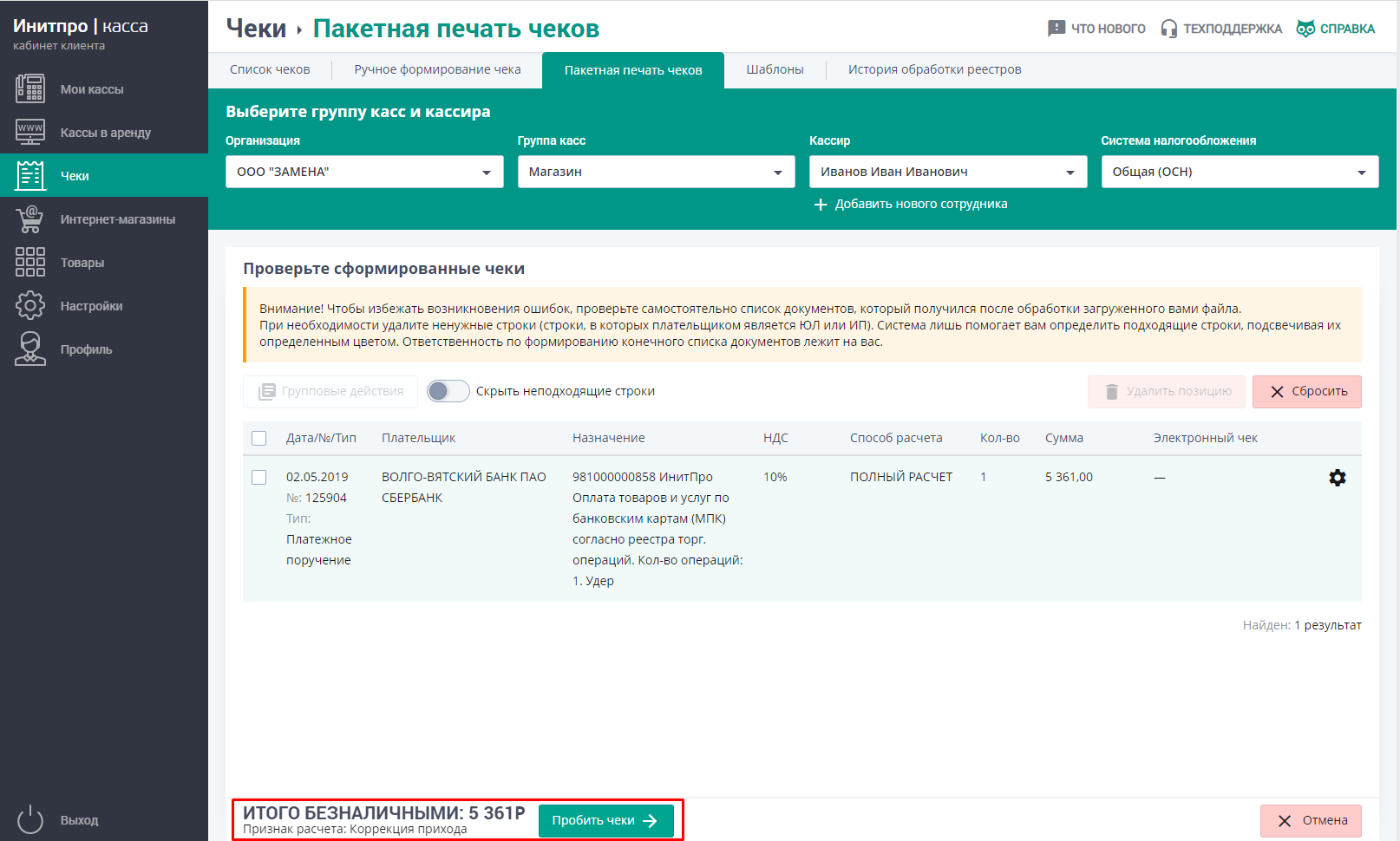Click the ЧТО НОВОГО notification icon
The height and width of the screenshot is (841, 1400).
click(x=1057, y=29)
